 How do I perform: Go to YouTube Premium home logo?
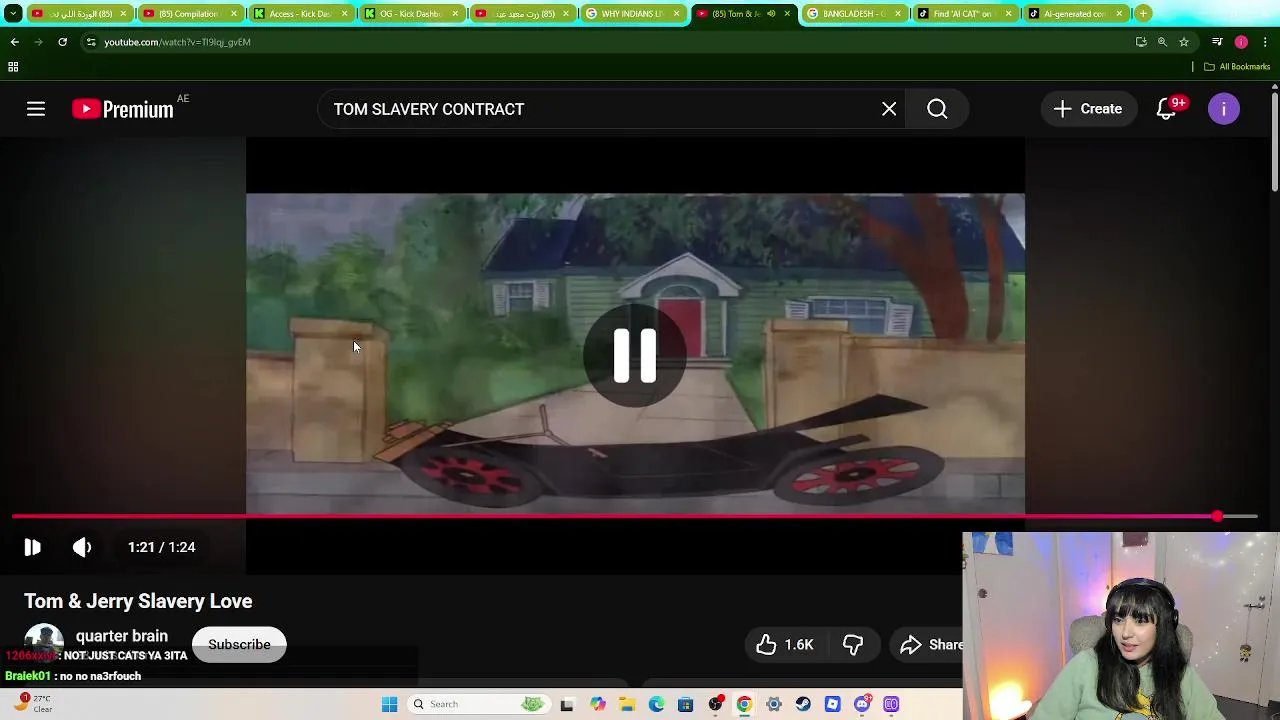[x=123, y=109]
